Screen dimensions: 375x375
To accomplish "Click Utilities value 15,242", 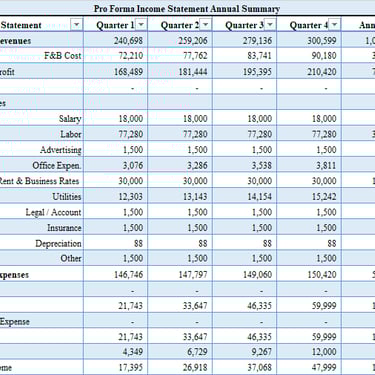I will [x=324, y=197].
